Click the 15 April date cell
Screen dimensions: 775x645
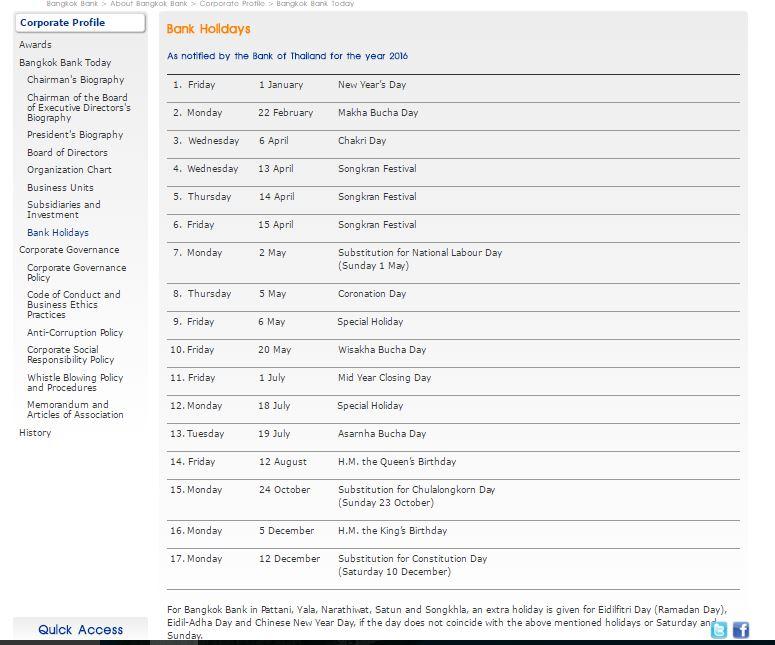pyautogui.click(x=276, y=225)
